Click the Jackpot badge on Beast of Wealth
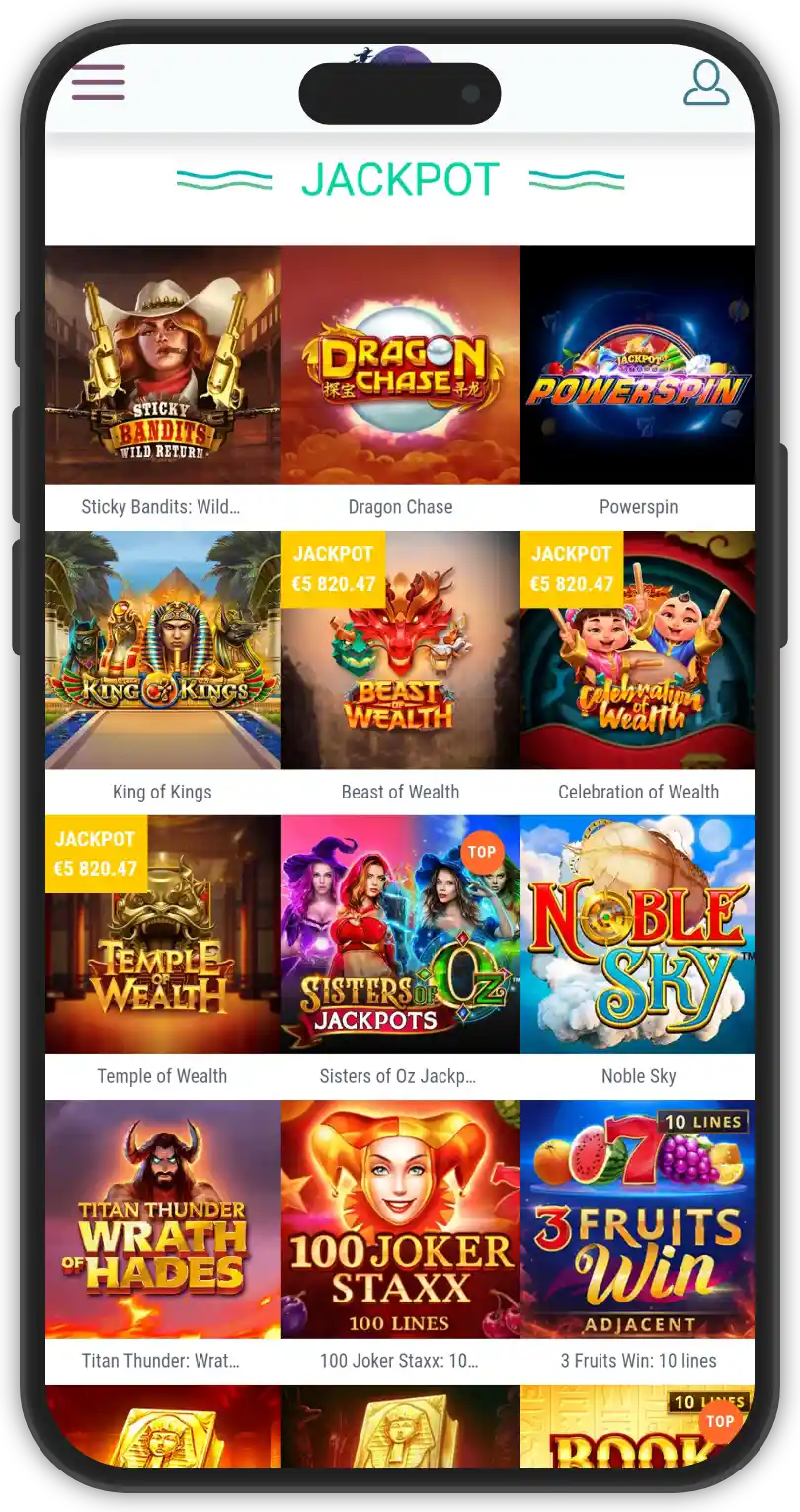The height and width of the screenshot is (1512, 800). point(334,569)
